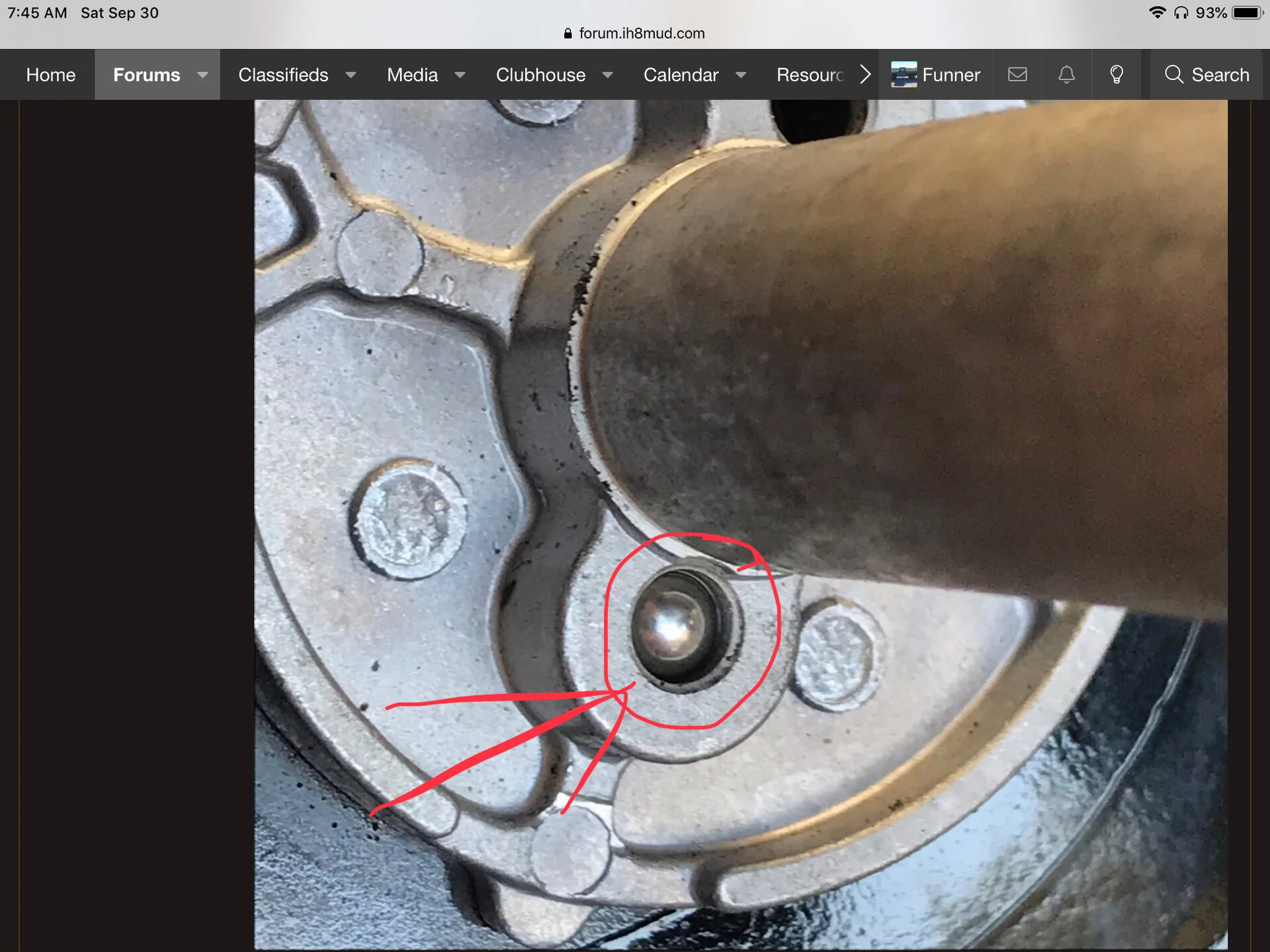Tap the headphones status icon

coord(1181,13)
